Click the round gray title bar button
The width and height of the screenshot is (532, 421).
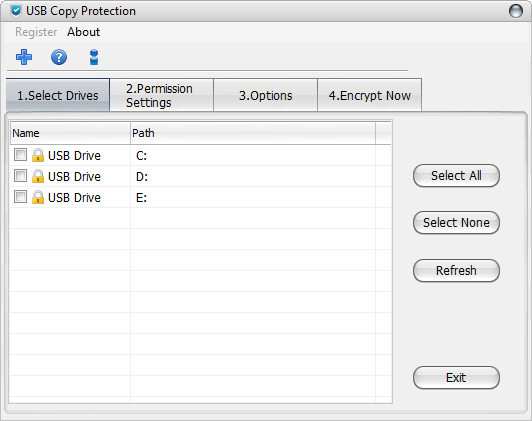516,11
